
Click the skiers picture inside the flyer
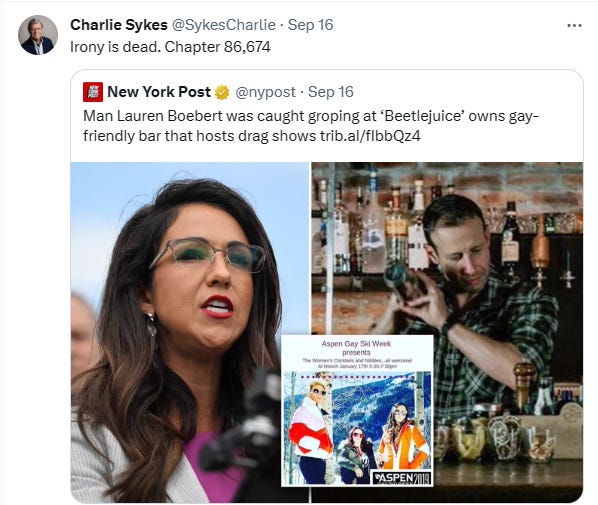pos(357,429)
